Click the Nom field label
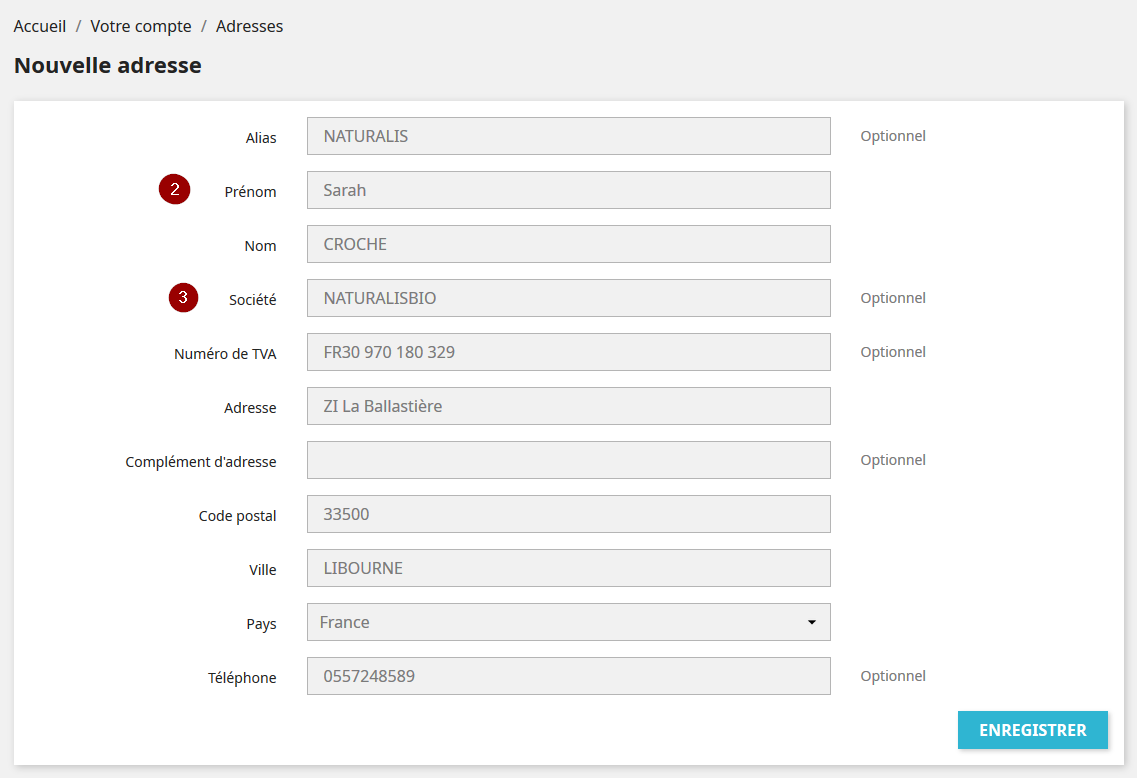Screen dimensions: 1137x778 pyautogui.click(x=260, y=246)
